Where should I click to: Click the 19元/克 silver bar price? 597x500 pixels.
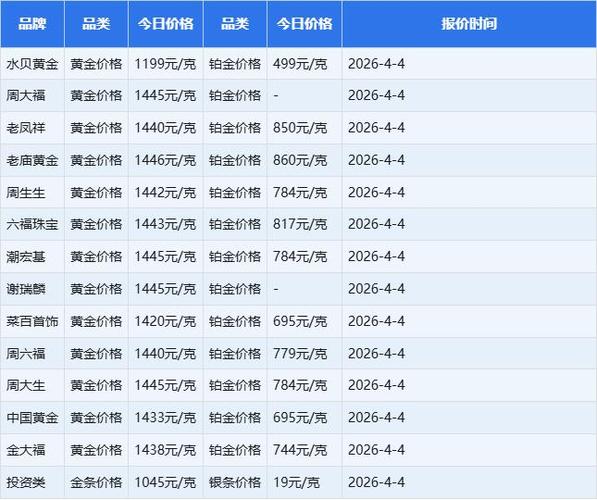coord(296,482)
